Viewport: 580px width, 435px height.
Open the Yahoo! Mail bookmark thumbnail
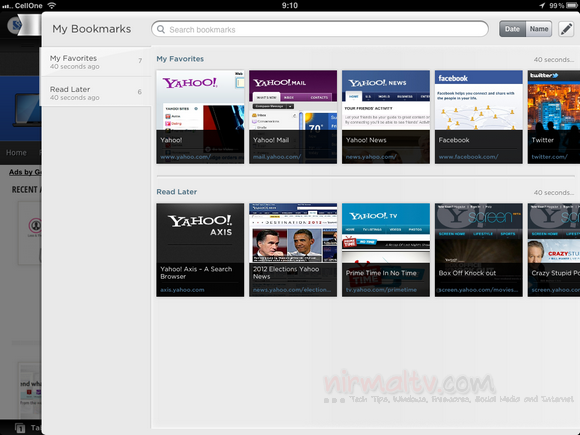tap(293, 117)
